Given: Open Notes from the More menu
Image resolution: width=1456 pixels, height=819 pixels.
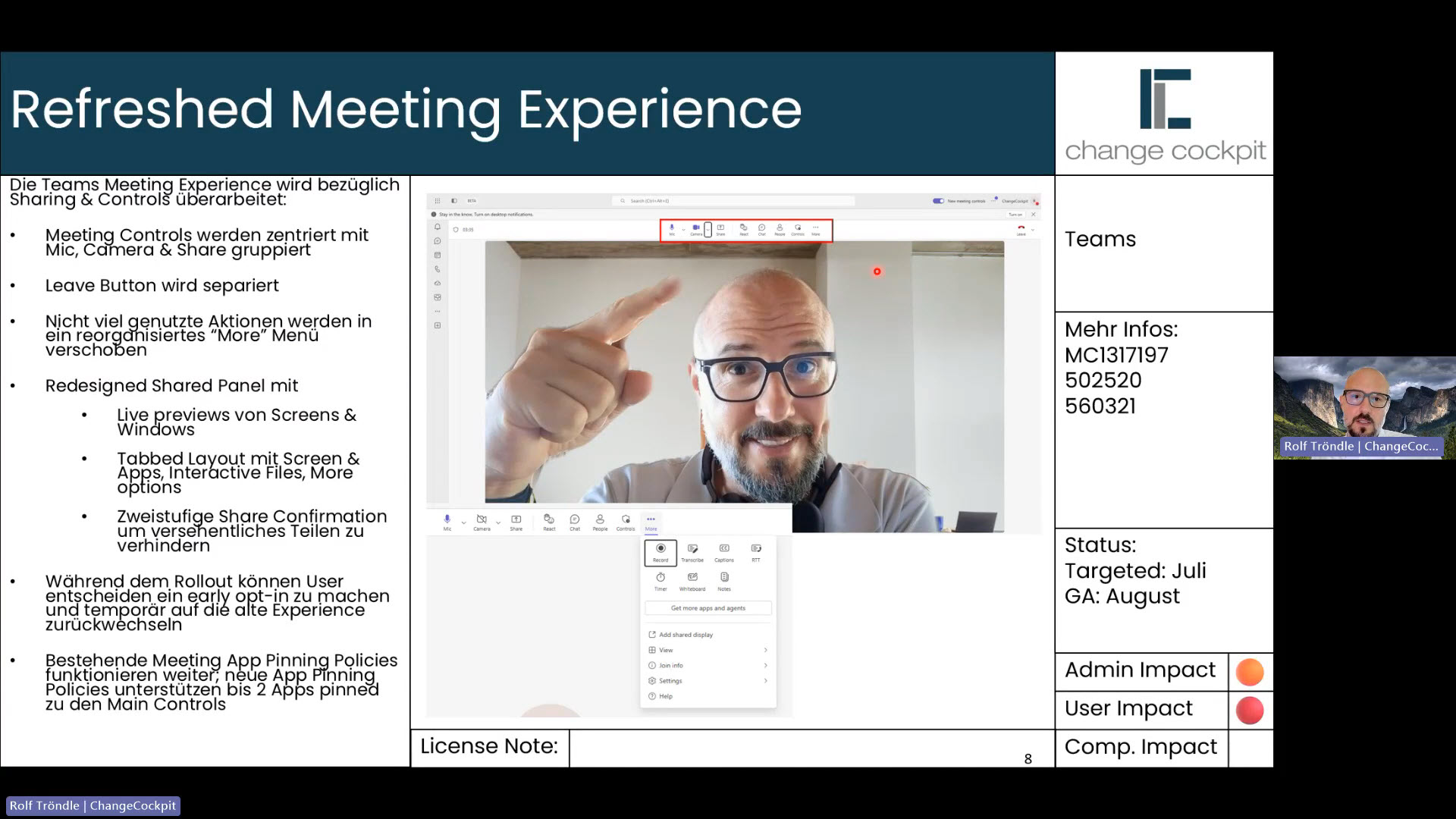Looking at the screenshot, I should tap(724, 582).
